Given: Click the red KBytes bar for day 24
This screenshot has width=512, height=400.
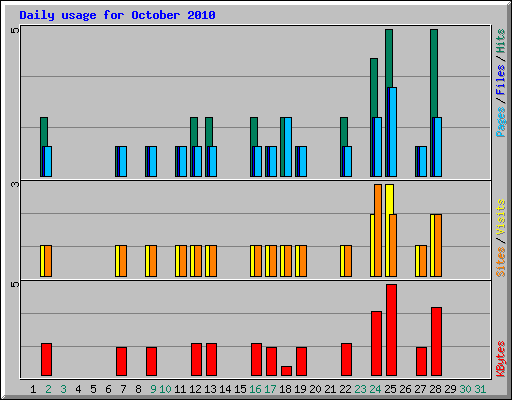Looking at the screenshot, I should click(x=377, y=344).
